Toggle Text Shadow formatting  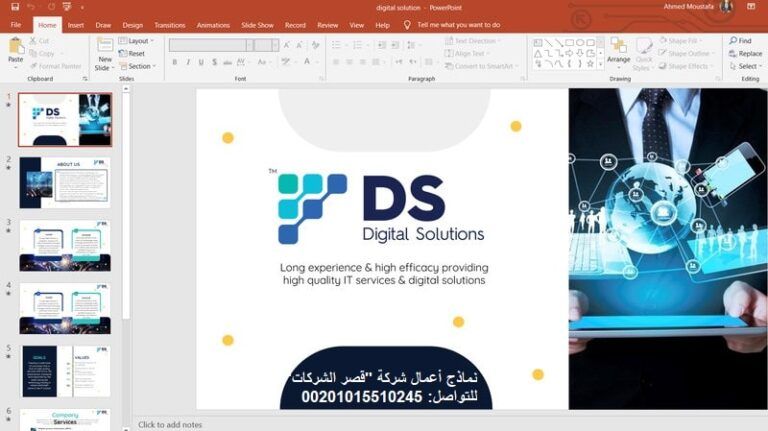click(x=214, y=62)
